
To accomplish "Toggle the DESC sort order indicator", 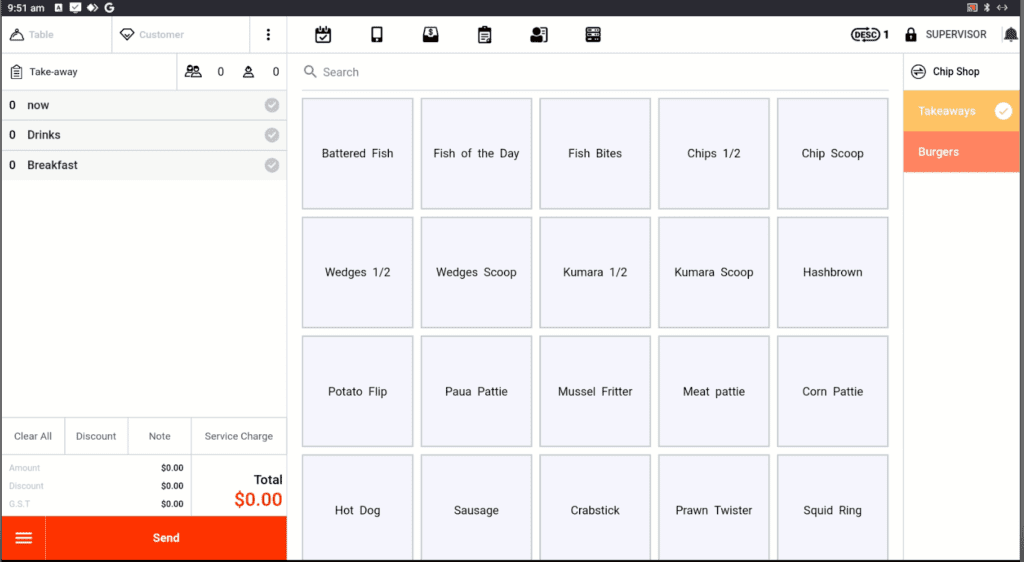I will [869, 35].
